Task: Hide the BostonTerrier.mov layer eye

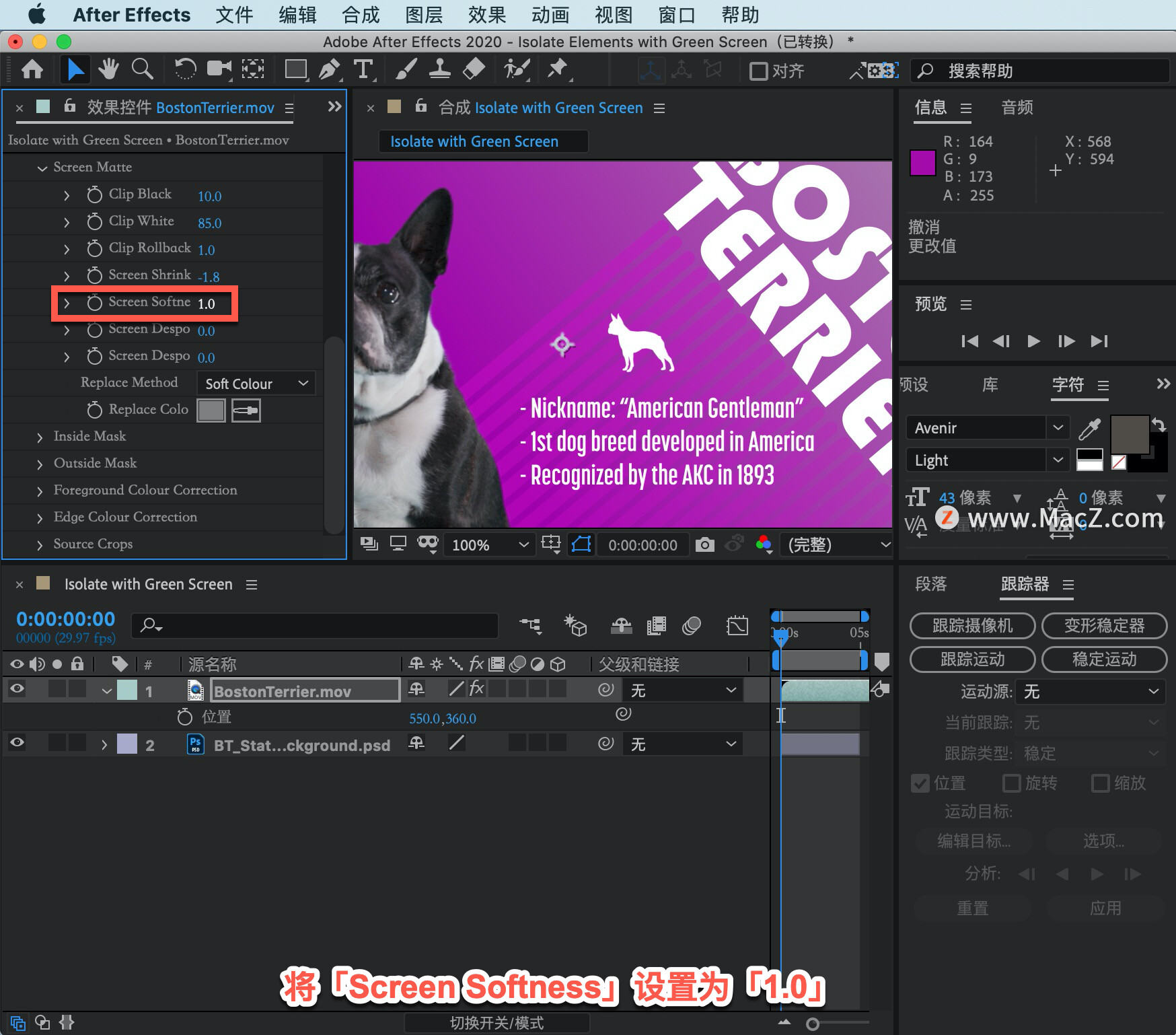Action: tap(17, 688)
